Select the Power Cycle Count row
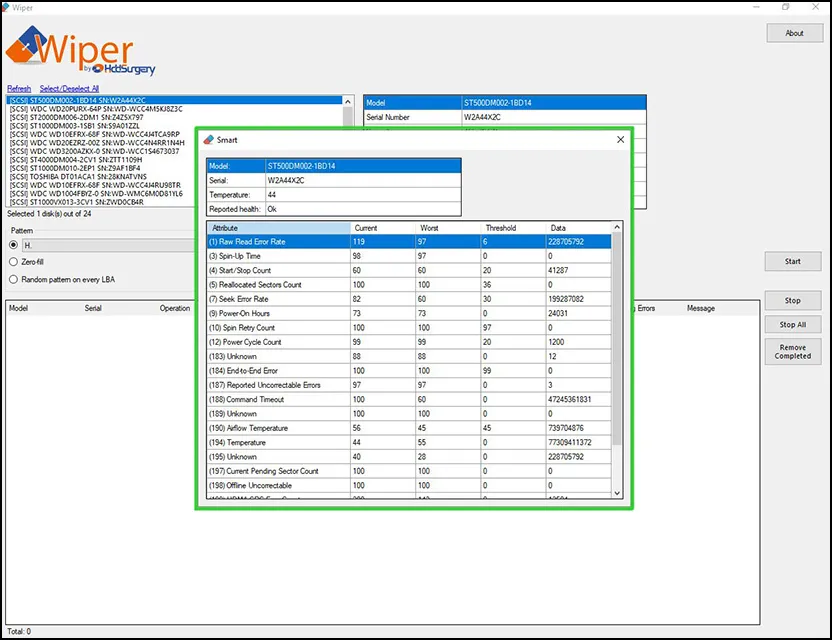 [409, 342]
